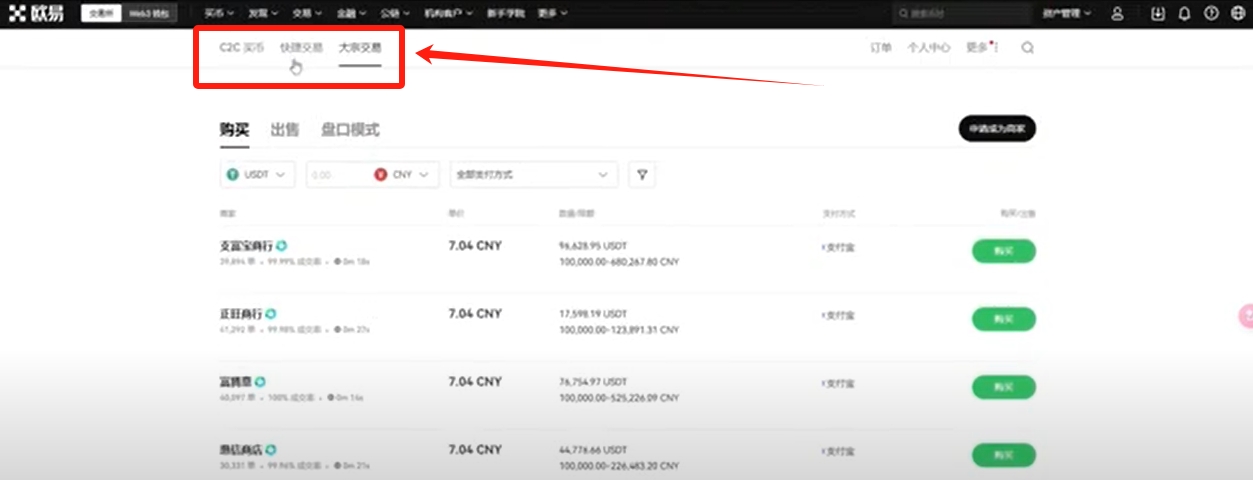The width and height of the screenshot is (1253, 480).
Task: Click the OKX 欧易 logo
Action: pyautogui.click(x=37, y=14)
